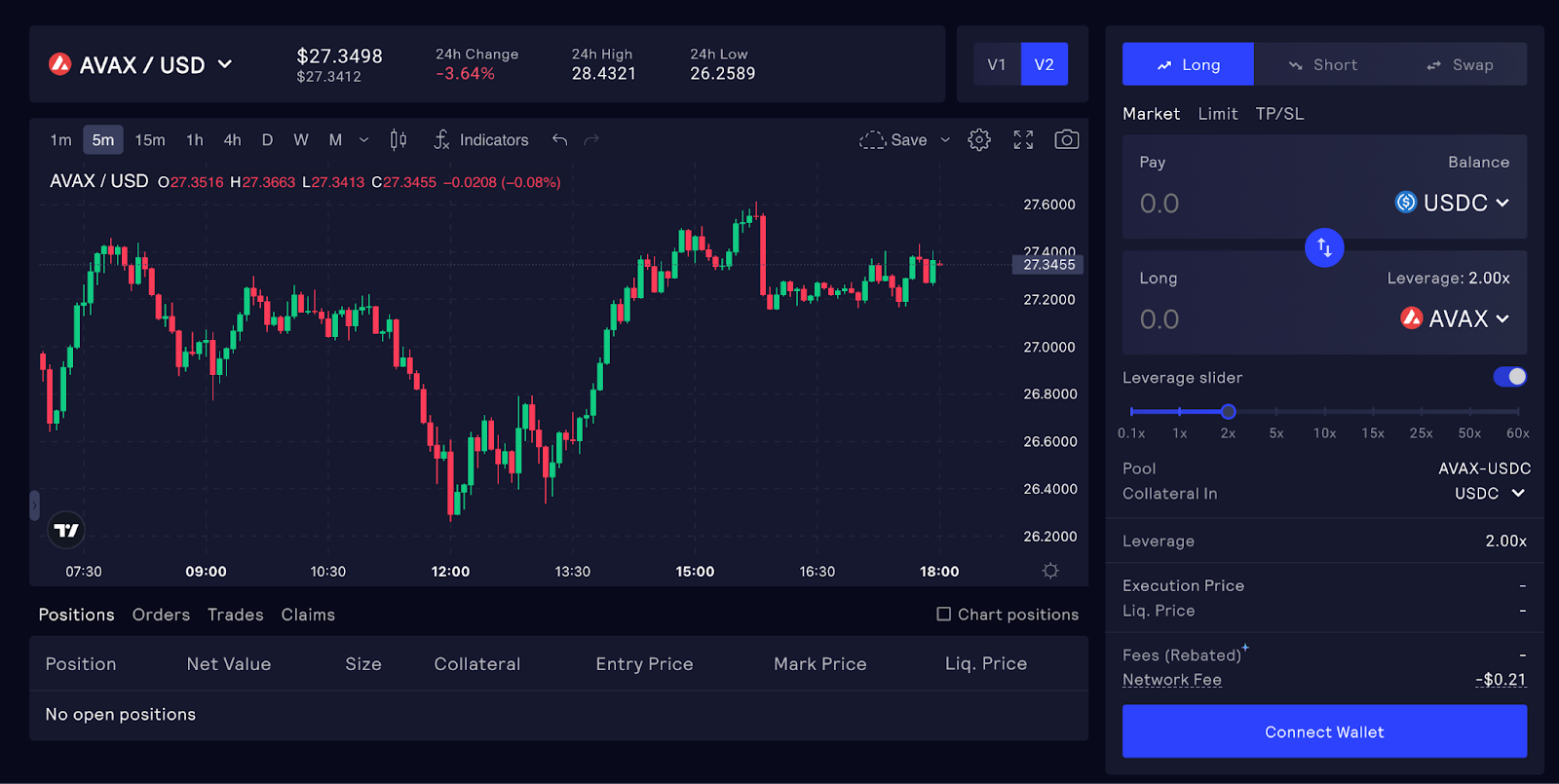Expand more chart timeframes dropdown

(x=364, y=140)
